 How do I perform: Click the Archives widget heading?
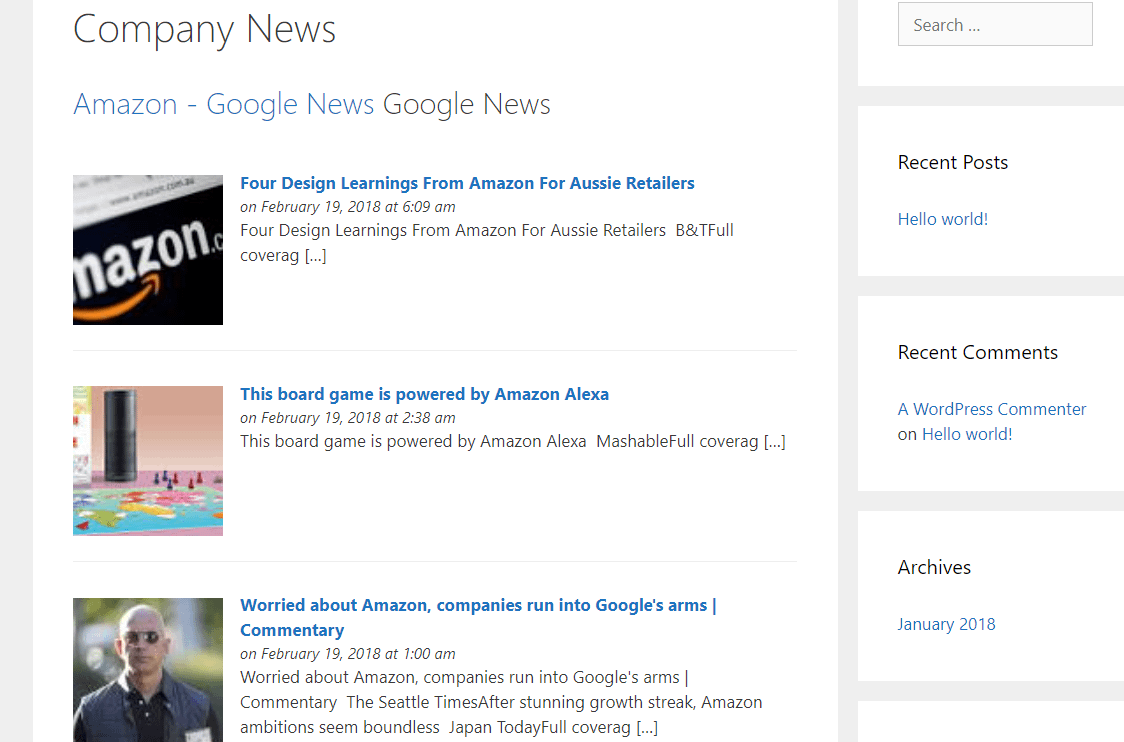[934, 567]
